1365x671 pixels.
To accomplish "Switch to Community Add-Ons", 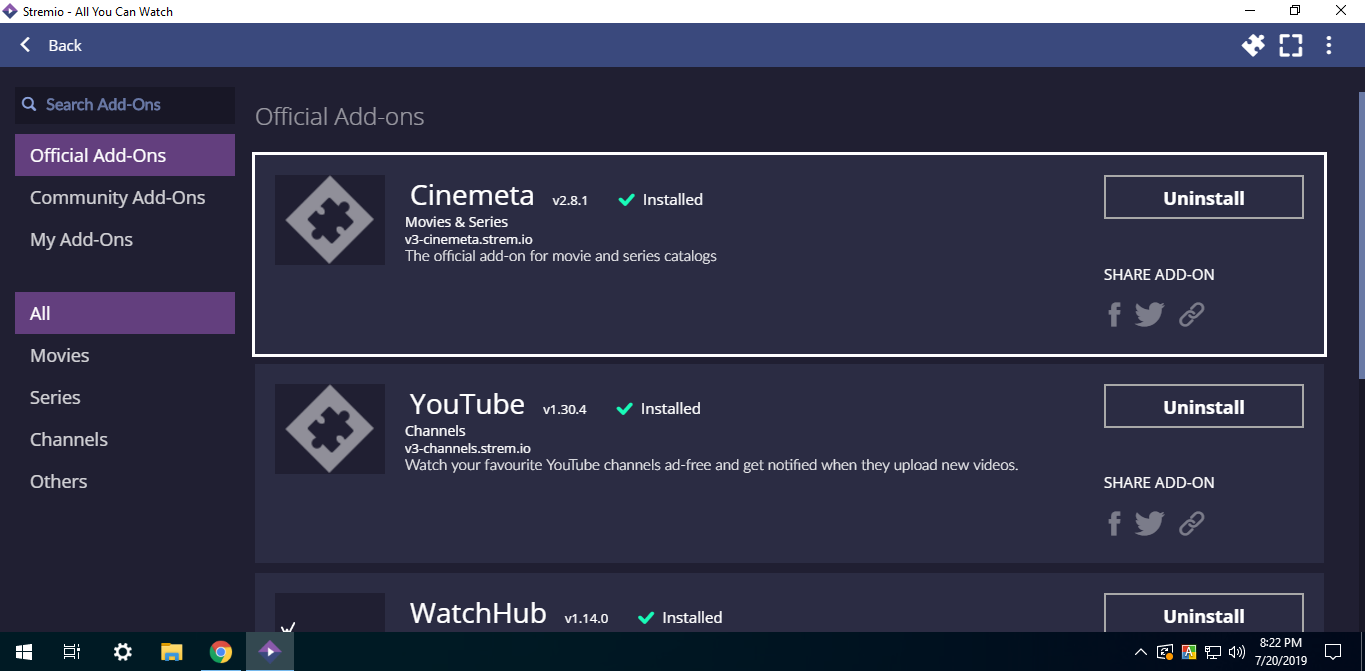I will tap(125, 197).
